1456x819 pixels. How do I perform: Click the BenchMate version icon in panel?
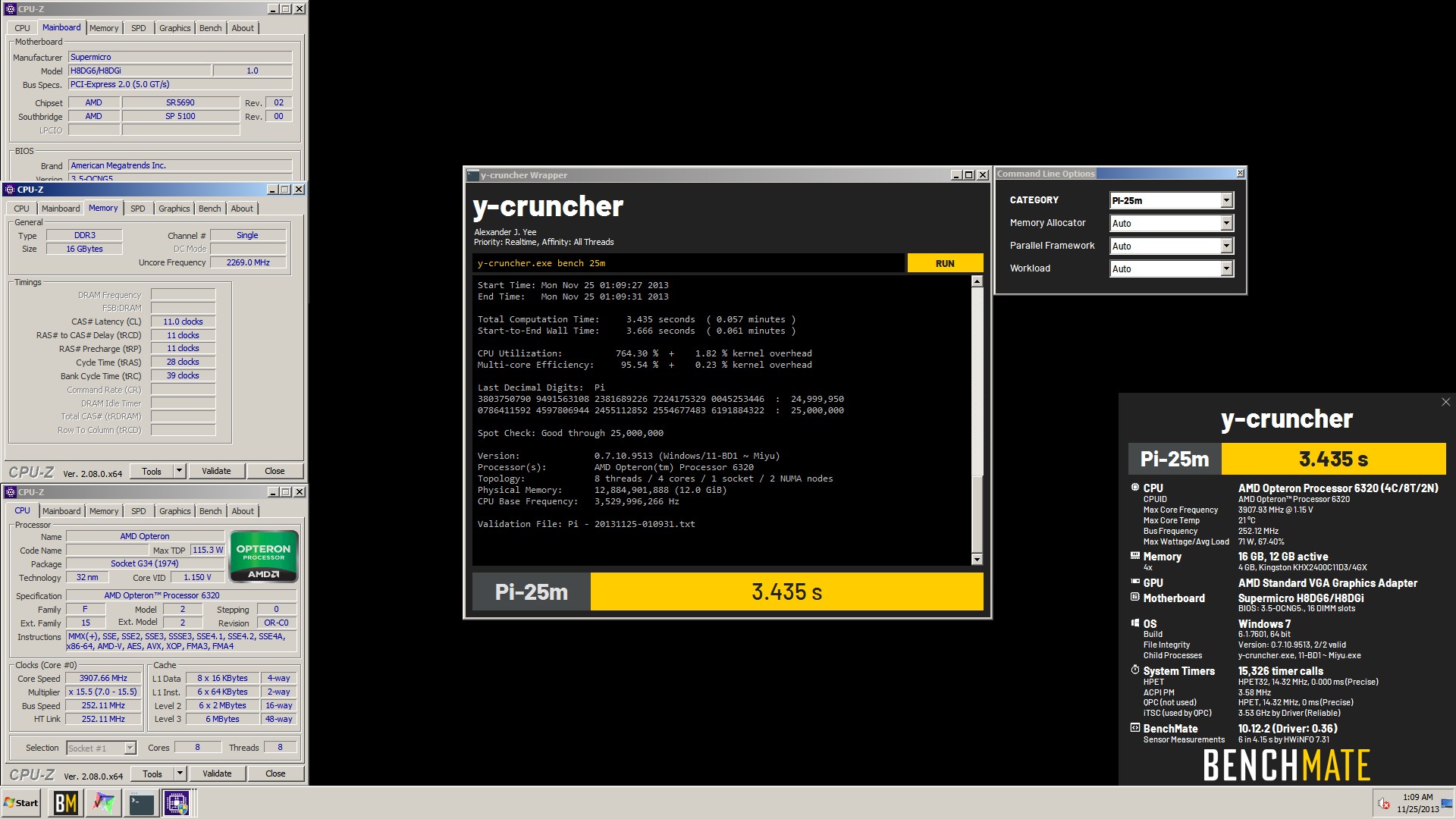coord(1135,728)
